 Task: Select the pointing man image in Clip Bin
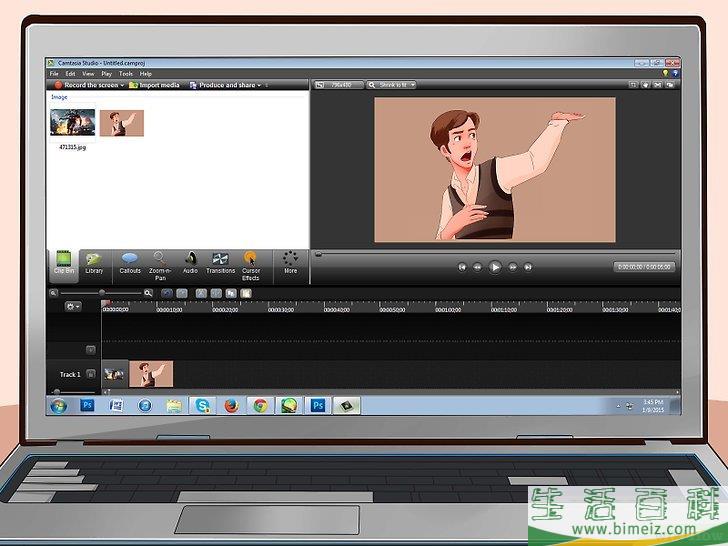click(x=122, y=123)
